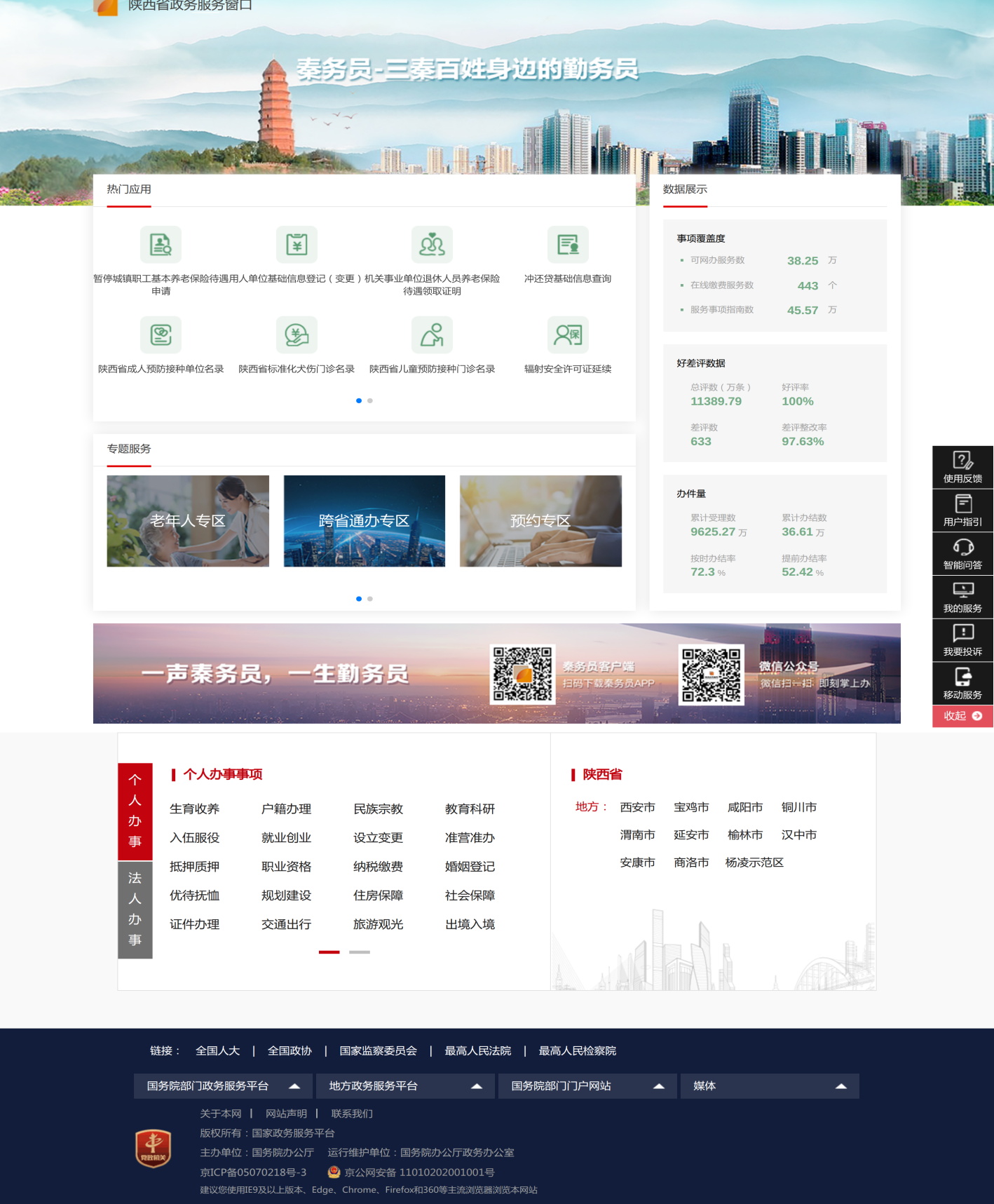Open 纳税缴费 link
This screenshot has width=994, height=1204.
[x=379, y=867]
